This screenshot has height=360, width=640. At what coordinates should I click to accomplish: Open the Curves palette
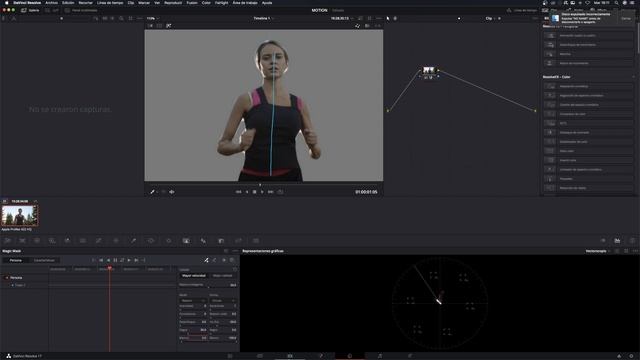[x=98, y=241]
